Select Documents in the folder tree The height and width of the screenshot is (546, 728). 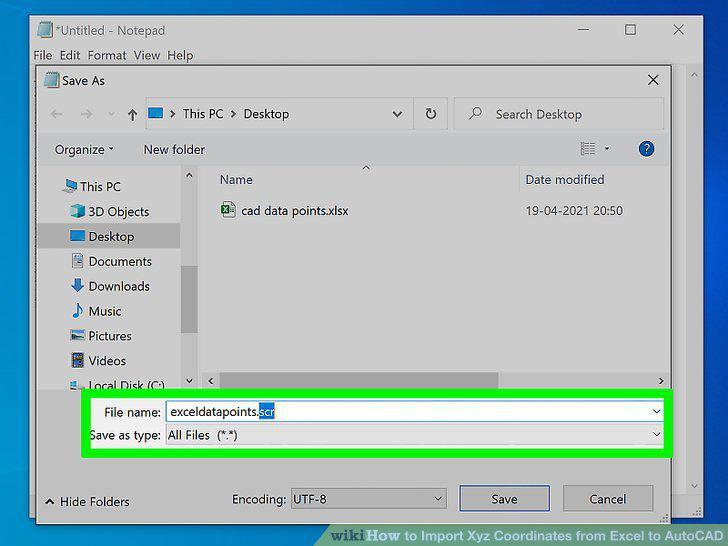120,261
